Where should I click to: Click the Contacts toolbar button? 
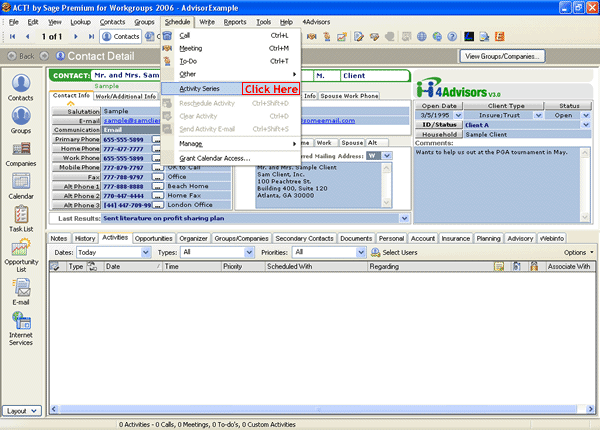pos(121,36)
